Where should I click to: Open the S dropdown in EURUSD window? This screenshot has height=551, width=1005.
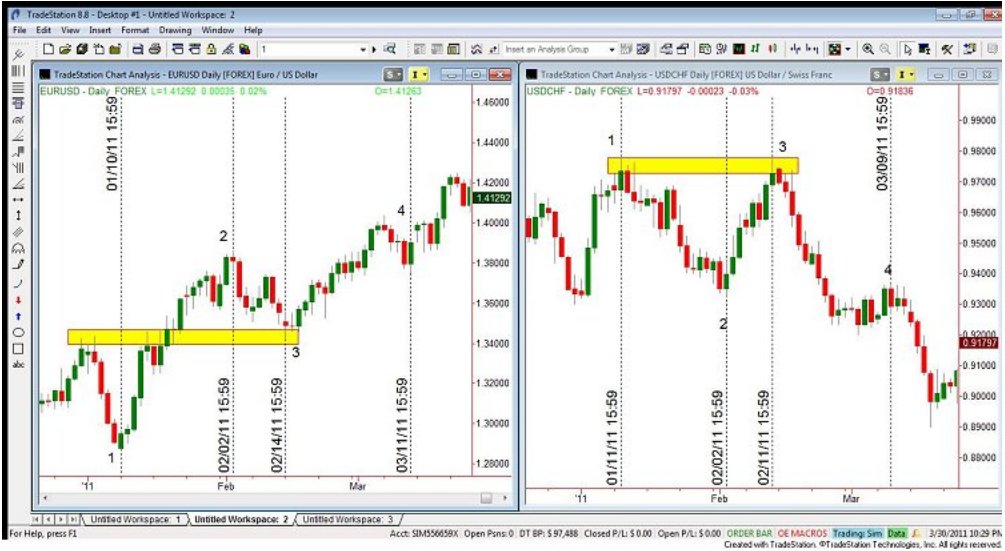(x=393, y=75)
